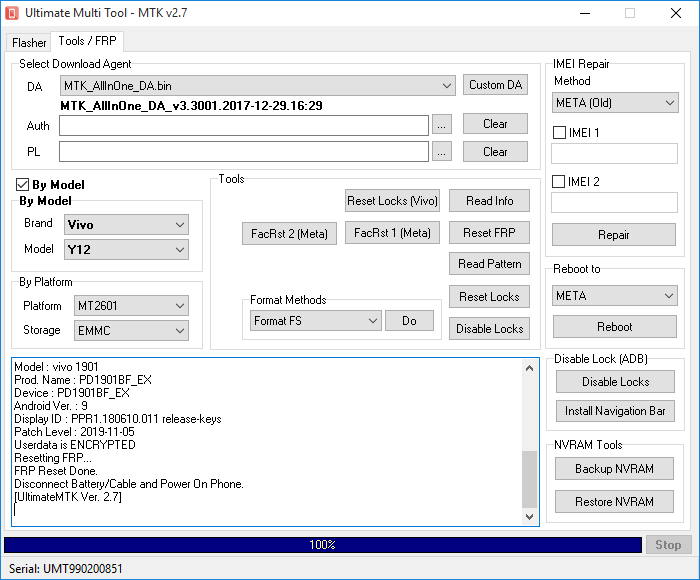Open IMEI Repair Method dropdown META (Old)

pos(615,103)
